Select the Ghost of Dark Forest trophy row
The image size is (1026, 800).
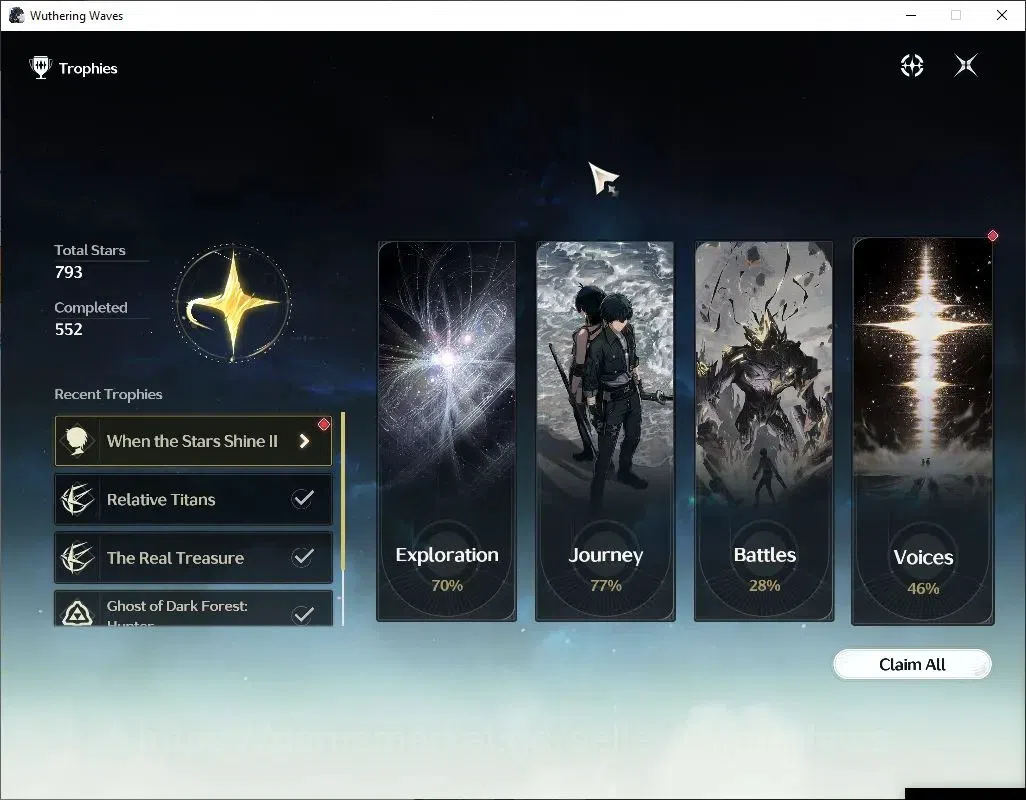[x=193, y=608]
